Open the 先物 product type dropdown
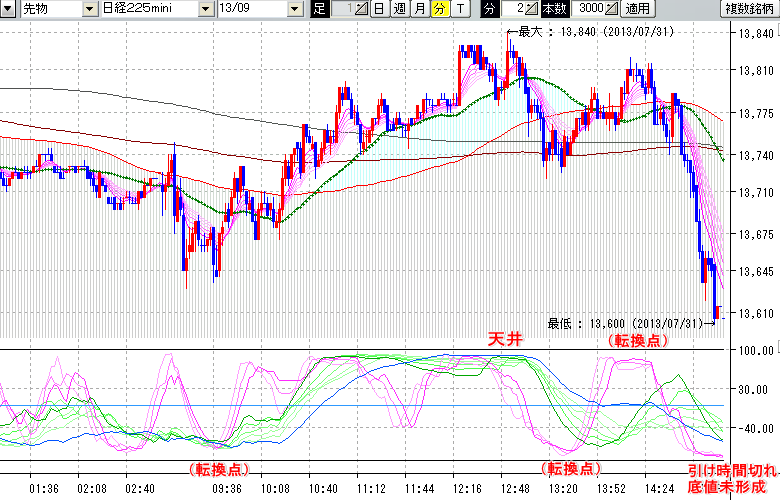780x500 pixels. click(x=91, y=9)
